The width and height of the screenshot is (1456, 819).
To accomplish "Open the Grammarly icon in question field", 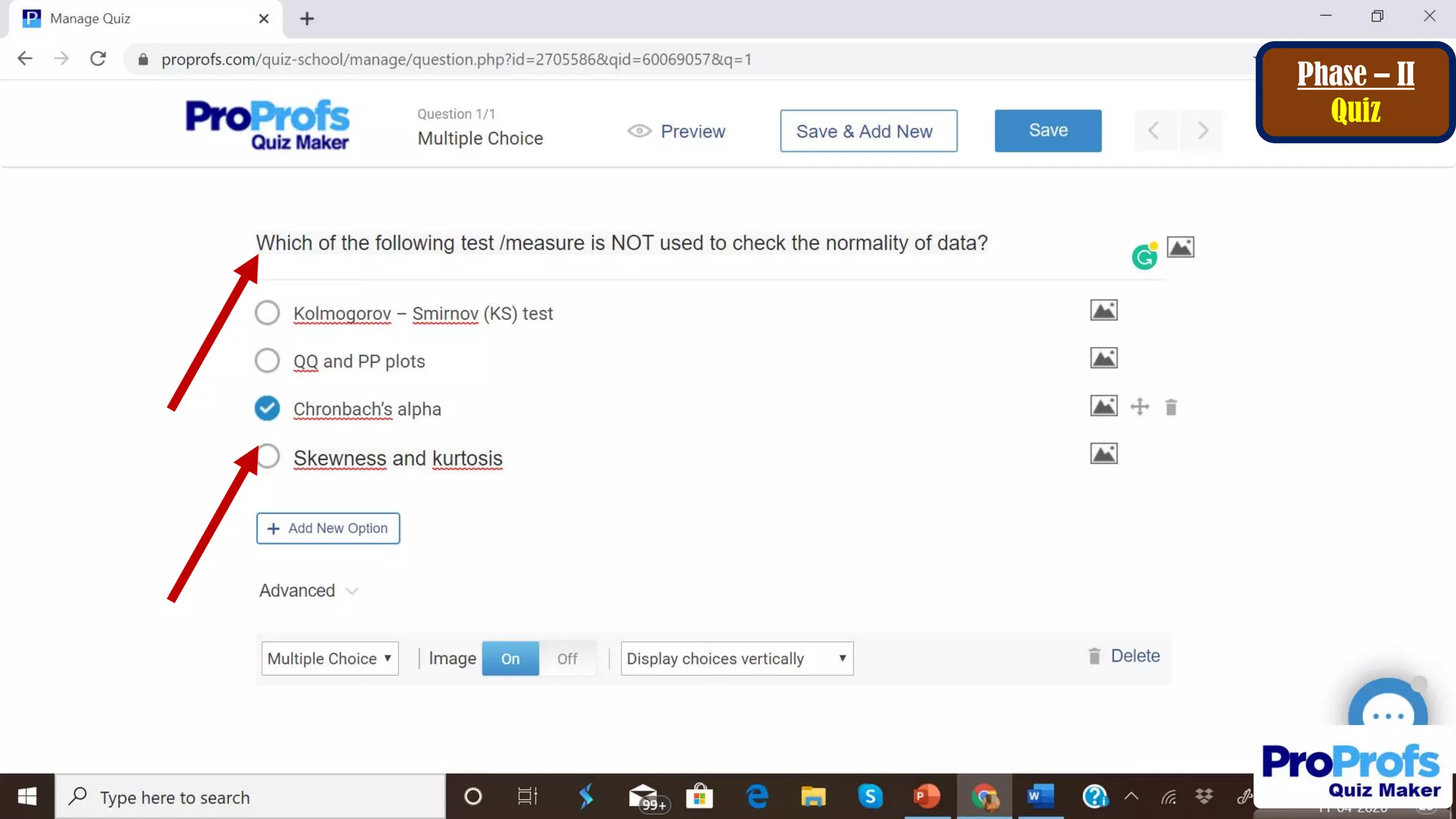I will click(1145, 256).
